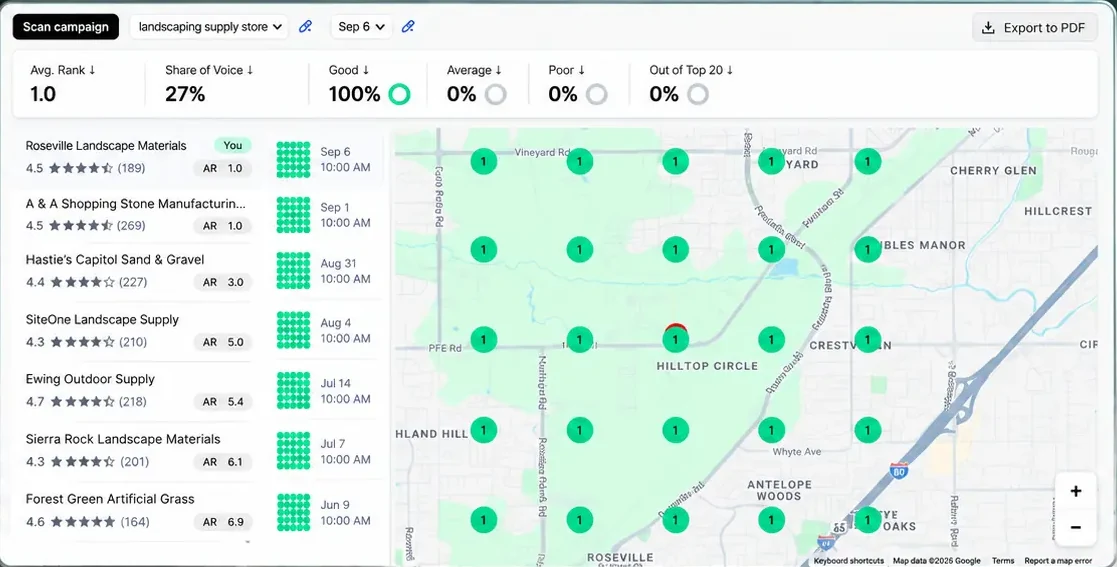Open the Jul 7 scan grid thumbnail
The width and height of the screenshot is (1117, 567).
coord(293,451)
